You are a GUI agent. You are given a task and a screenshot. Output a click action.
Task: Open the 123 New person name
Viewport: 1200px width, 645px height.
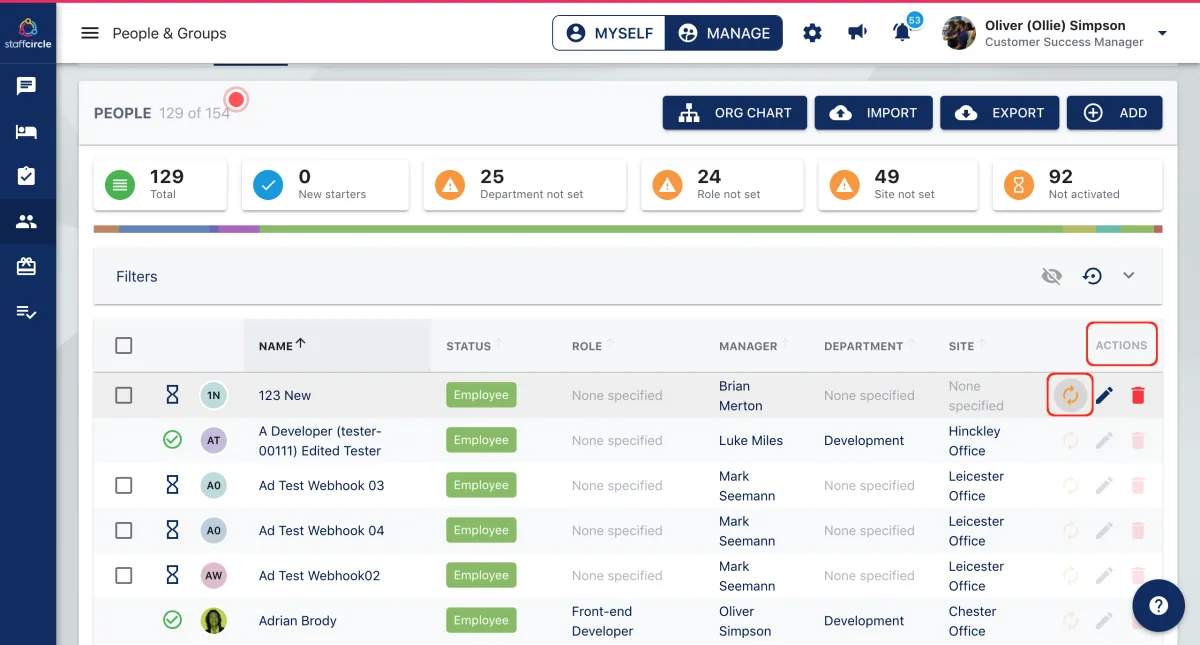tap(285, 395)
